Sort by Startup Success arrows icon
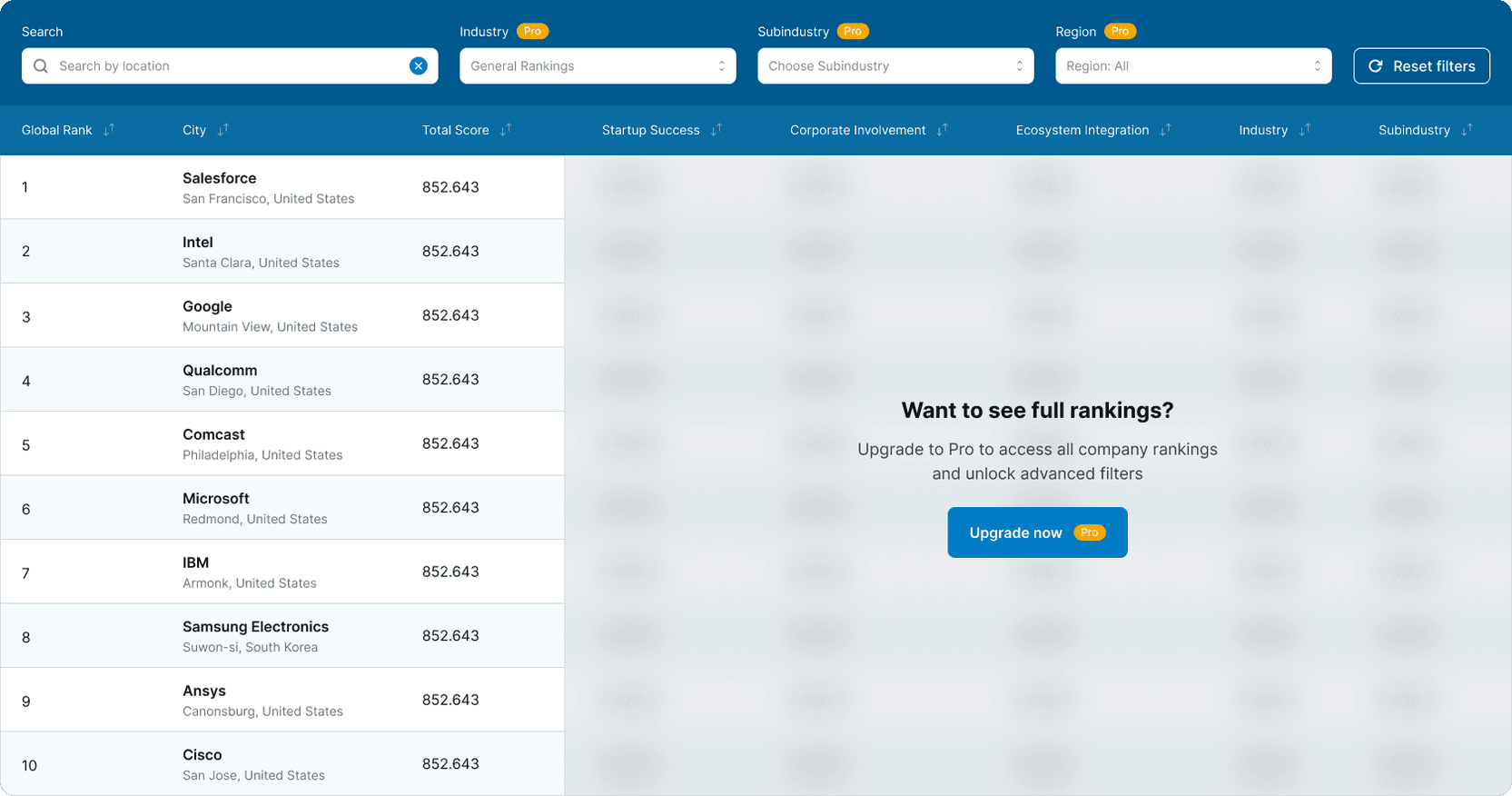This screenshot has width=1512, height=796. (x=716, y=130)
